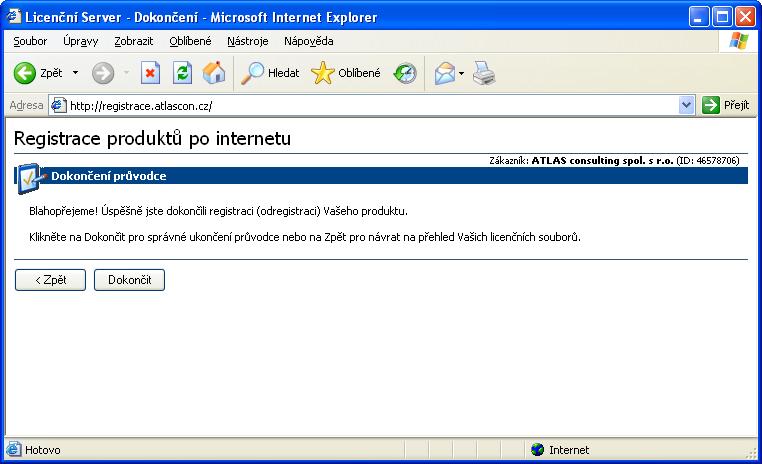762x464 pixels.
Task: Click the wizard checklist icon by Dokončení průvodce
Action: coord(30,178)
